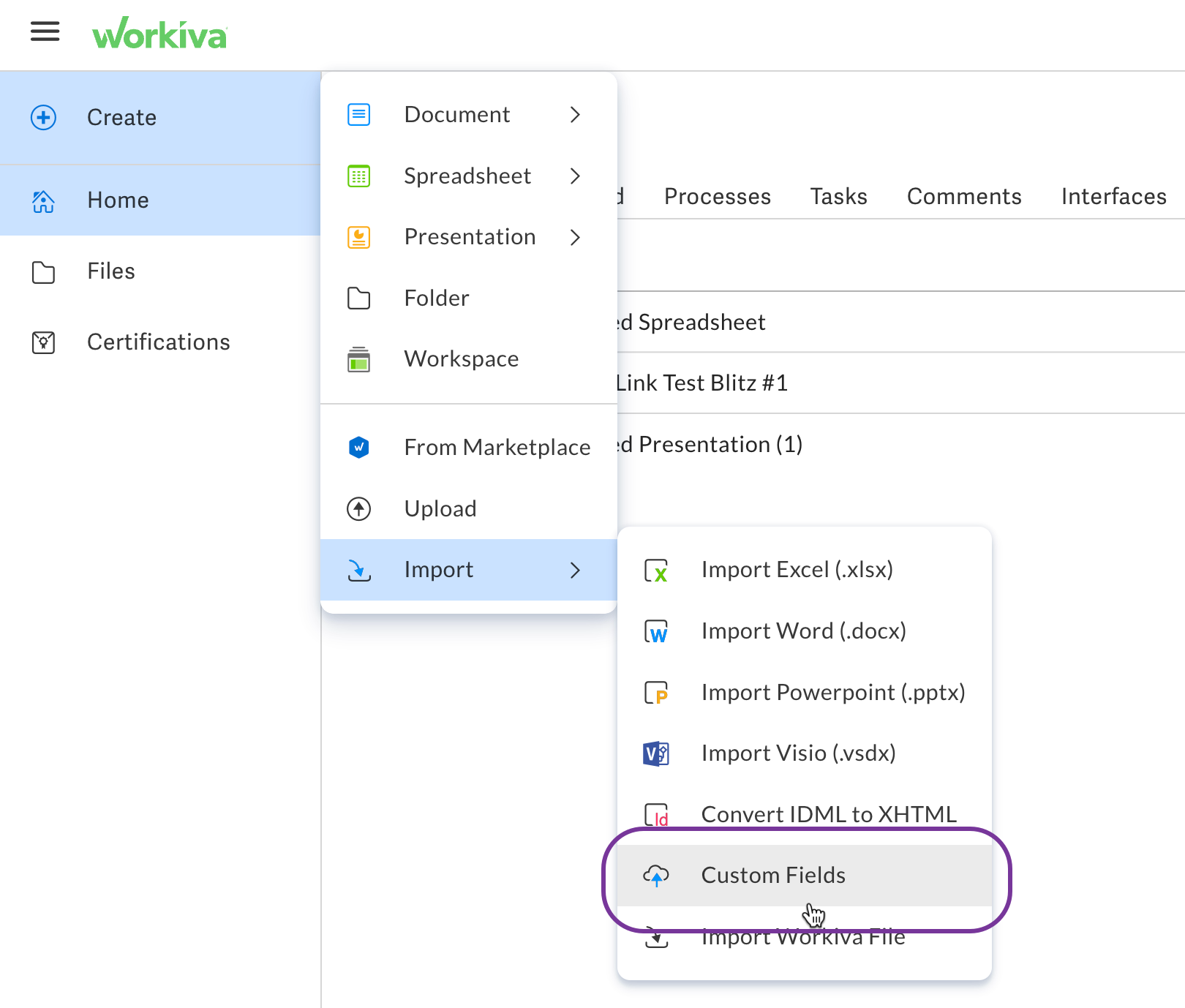Choose Import Excel (.xlsx)
The height and width of the screenshot is (1008, 1185).
point(805,570)
